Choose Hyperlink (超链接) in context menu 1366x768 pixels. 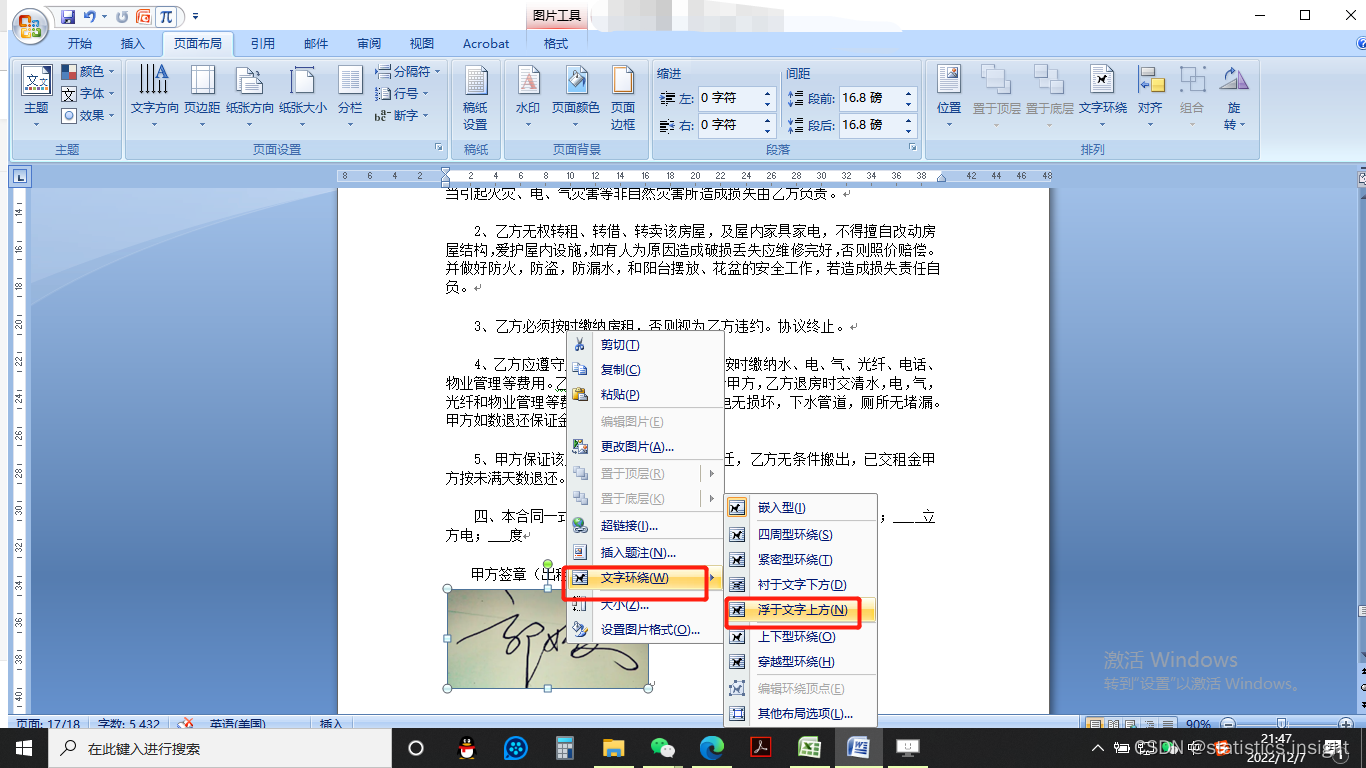(x=646, y=526)
